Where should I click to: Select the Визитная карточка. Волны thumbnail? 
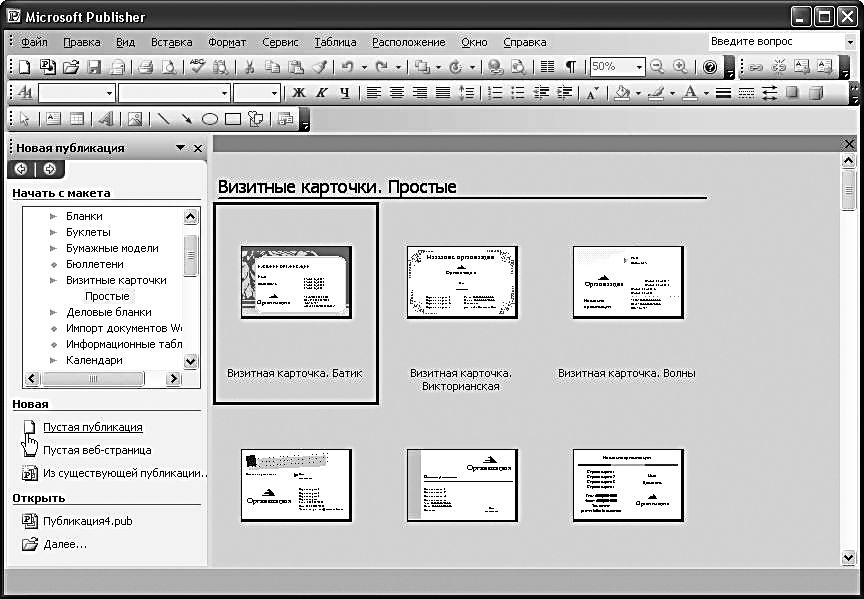click(627, 282)
